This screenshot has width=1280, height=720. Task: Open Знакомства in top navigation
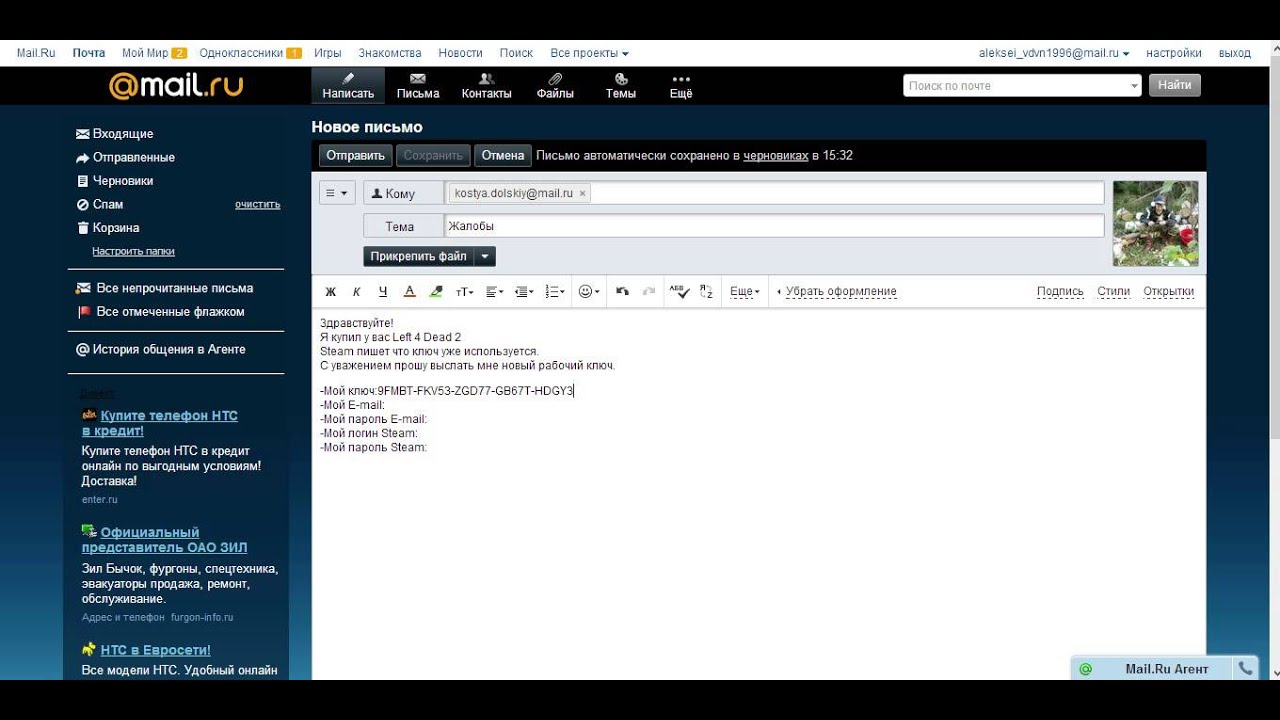390,53
